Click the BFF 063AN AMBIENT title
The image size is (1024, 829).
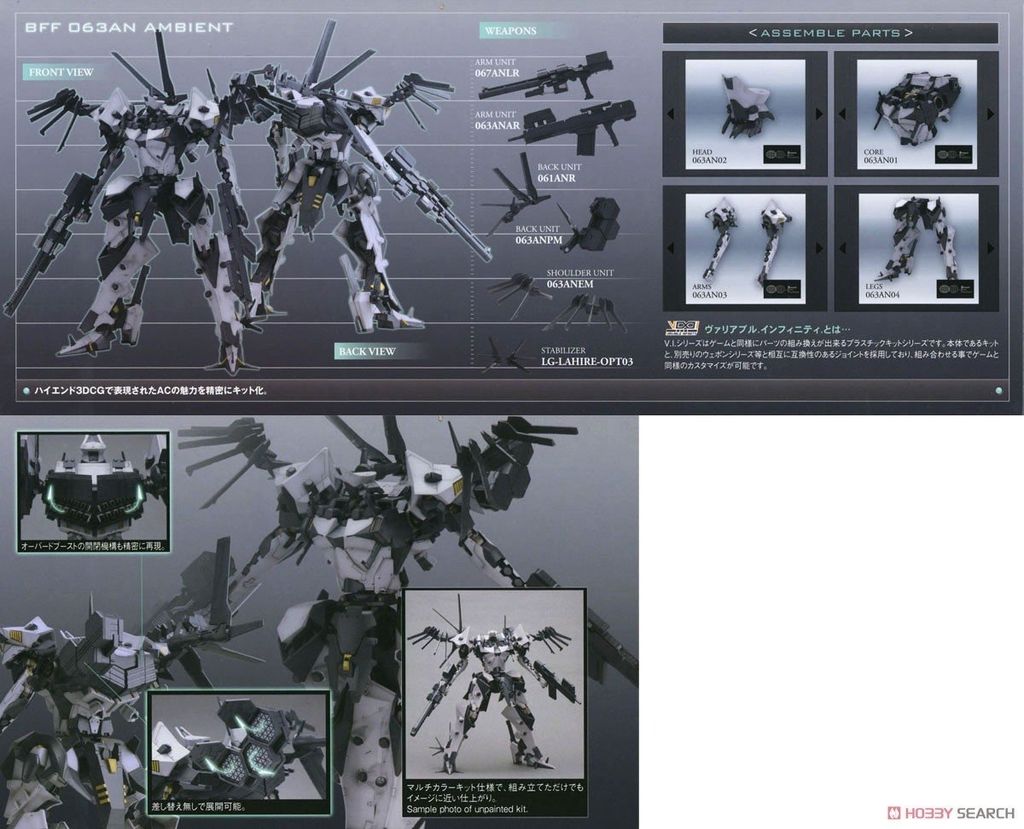129,27
